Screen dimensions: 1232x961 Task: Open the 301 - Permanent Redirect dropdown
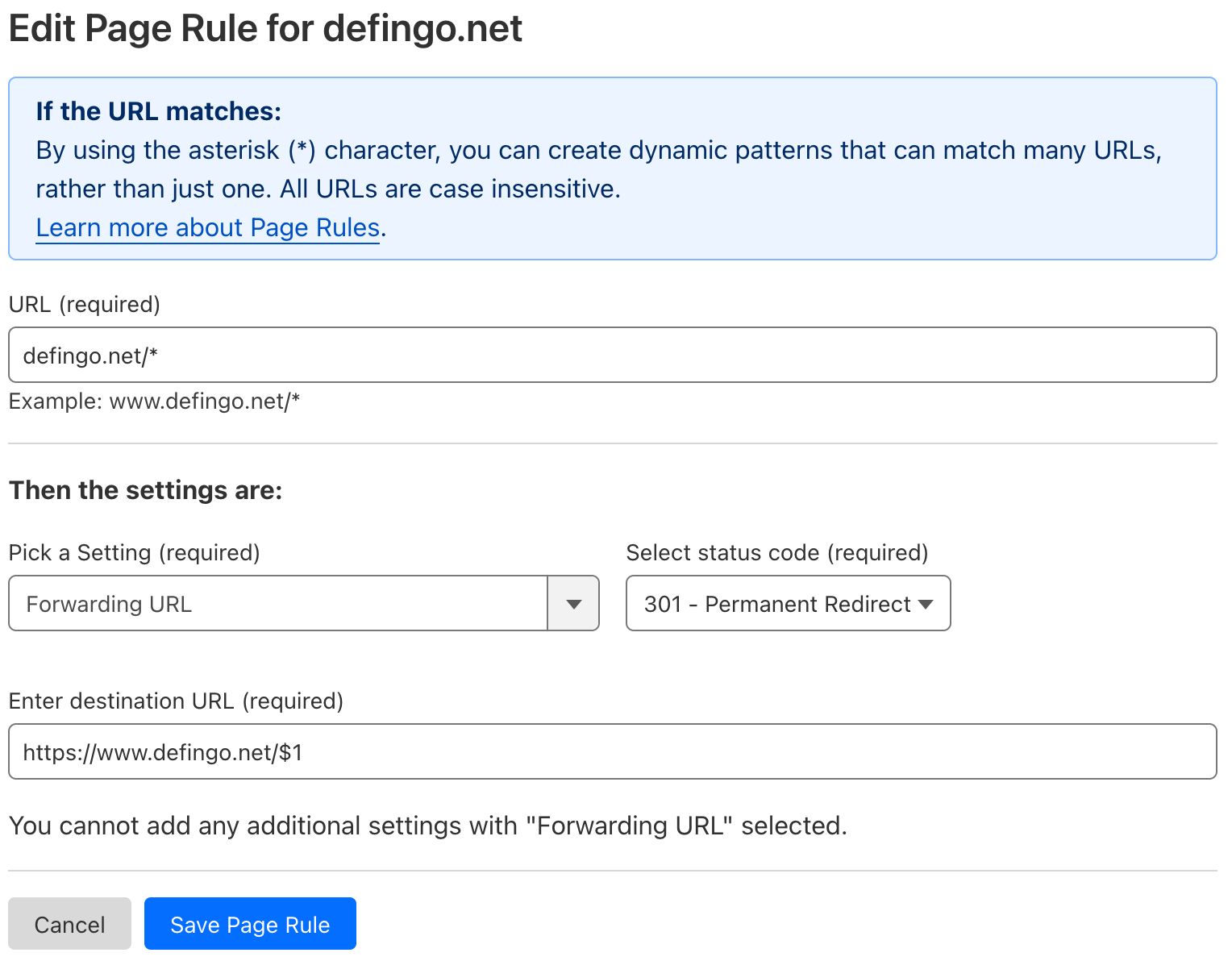tap(788, 603)
